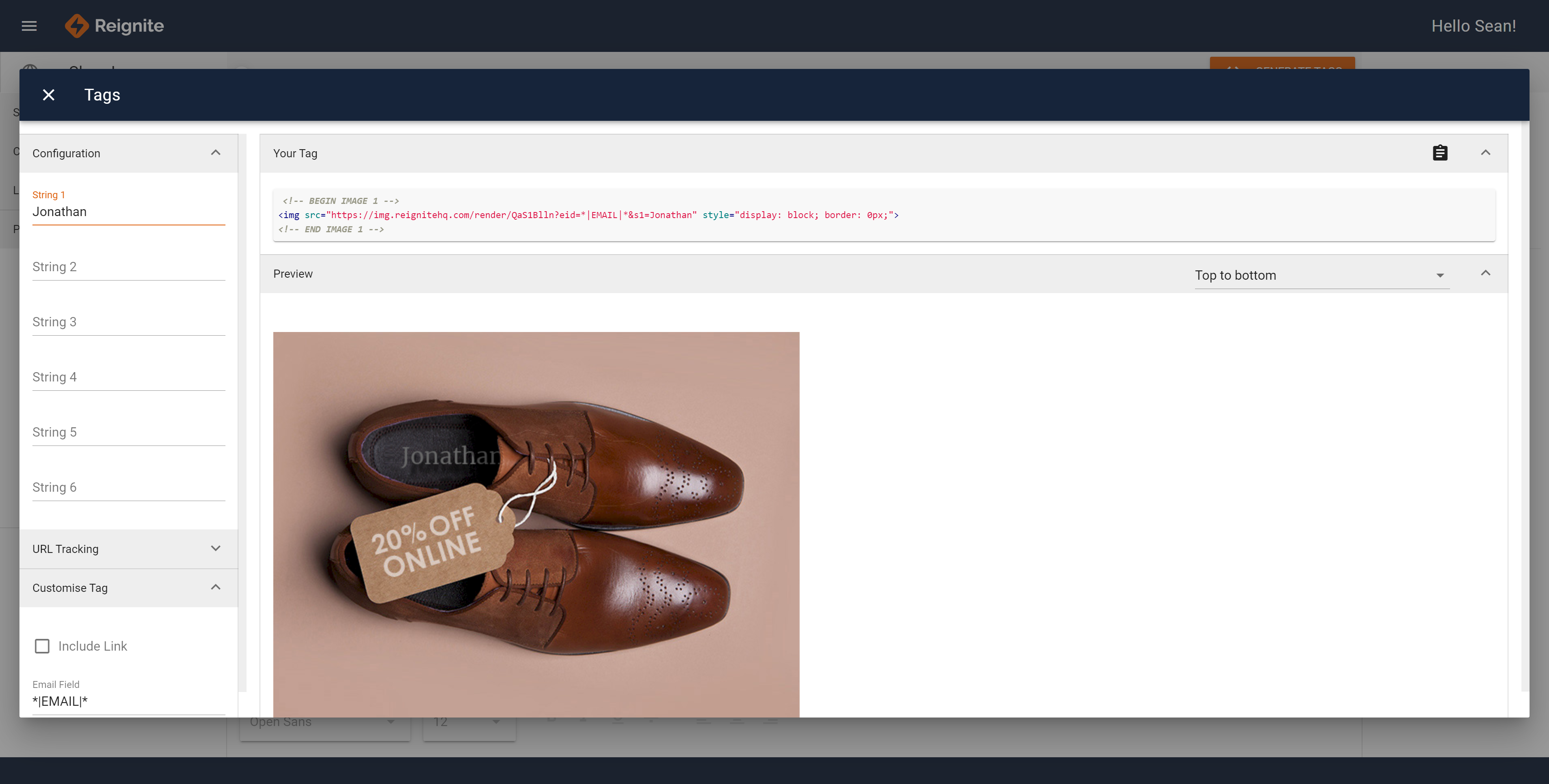This screenshot has height=784, width=1549.
Task: Copy tag code with clipboard icon
Action: pyautogui.click(x=1440, y=153)
